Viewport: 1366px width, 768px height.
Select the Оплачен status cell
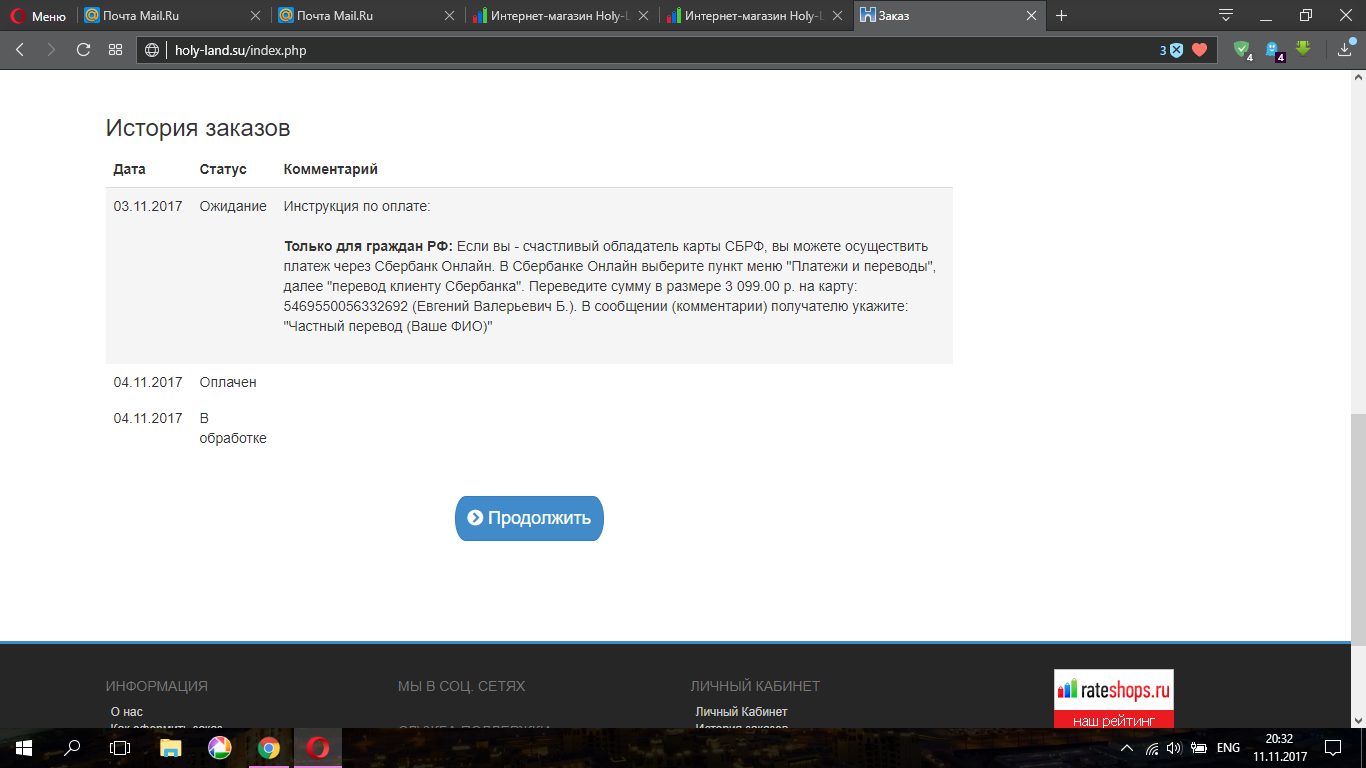228,382
